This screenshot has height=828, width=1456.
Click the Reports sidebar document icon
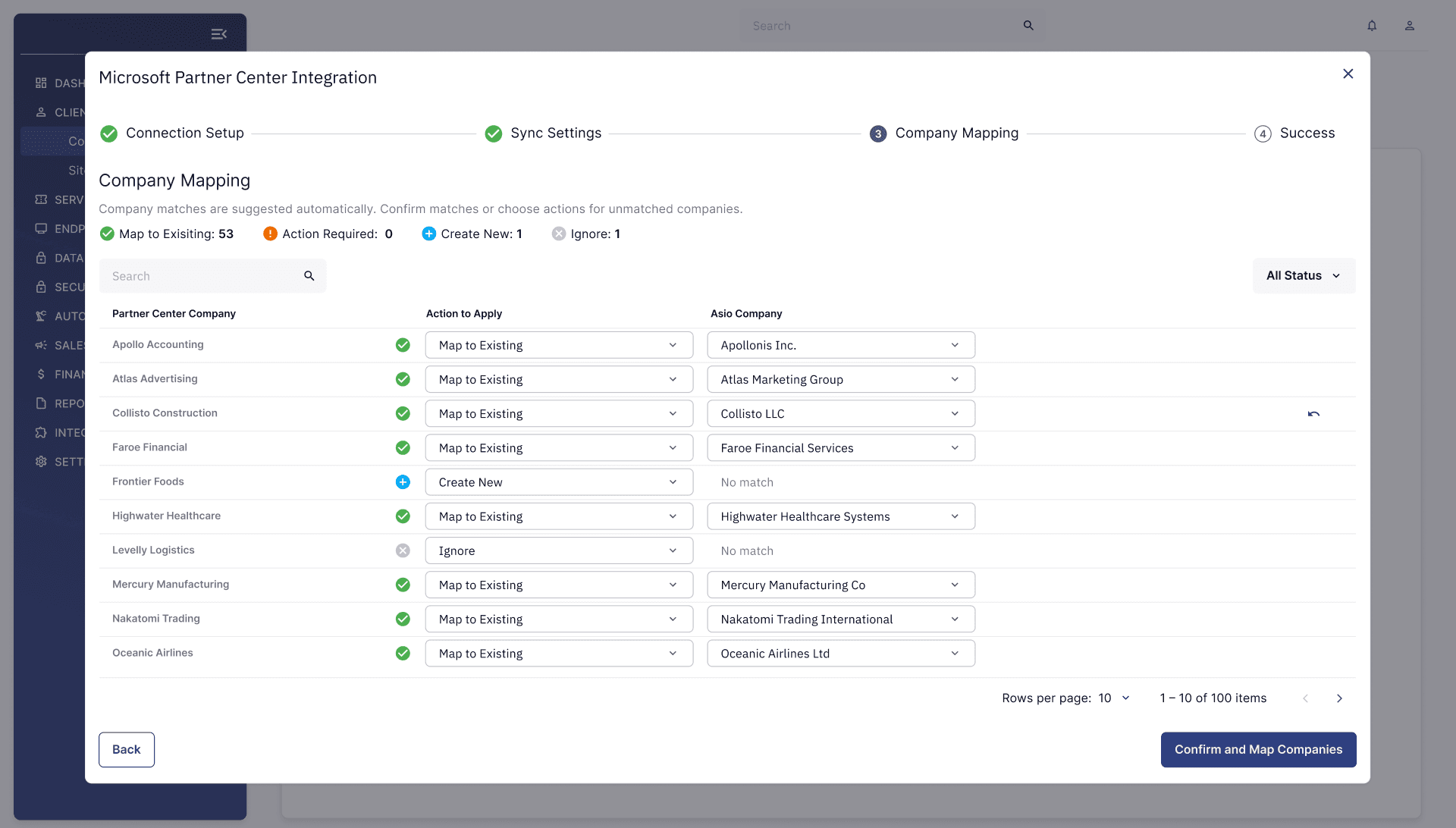coord(41,403)
